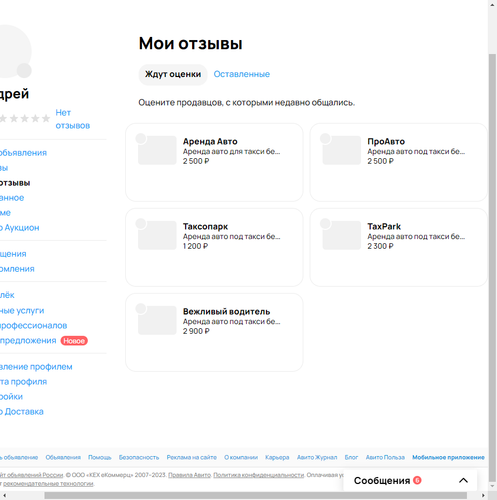The image size is (497, 500).
Task: Open Объявления footer link
Action: (x=63, y=457)
